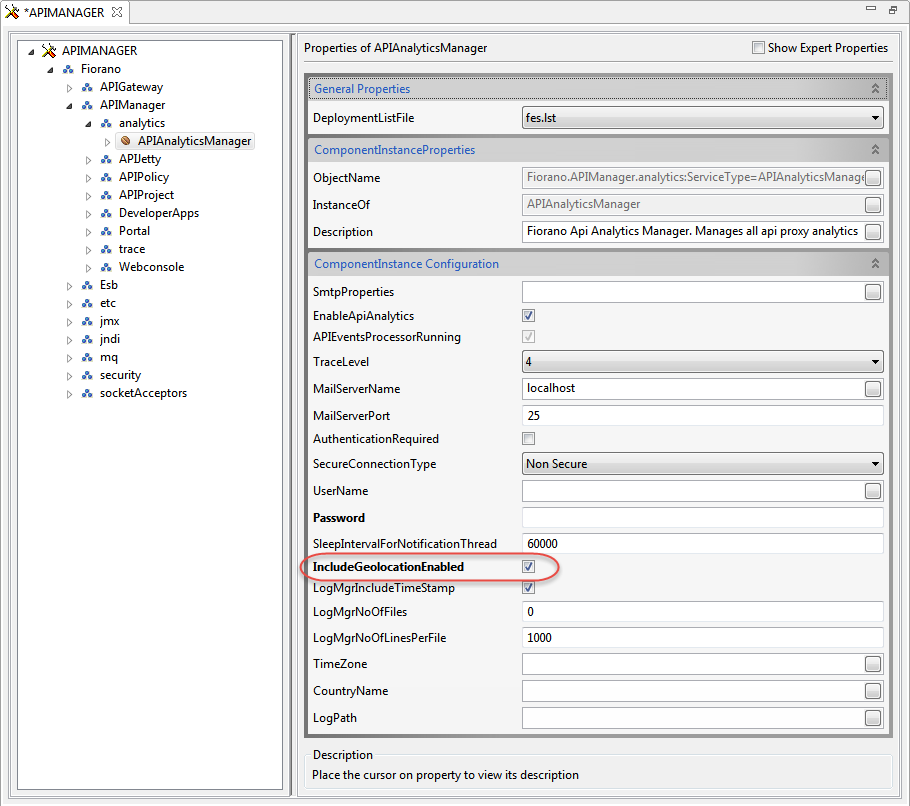Image resolution: width=910 pixels, height=806 pixels.
Task: Open editor button for Description field
Action: (873, 232)
